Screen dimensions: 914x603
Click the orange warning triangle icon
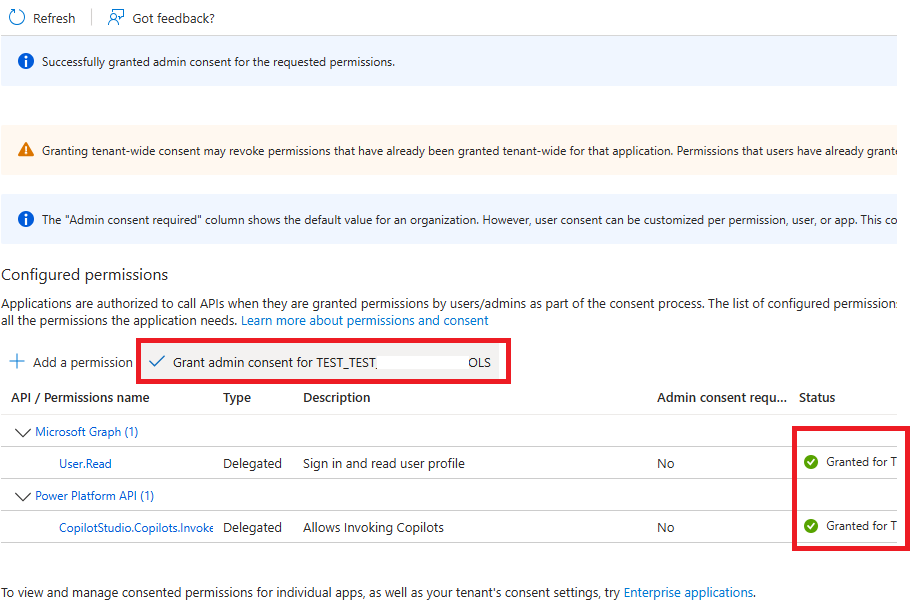point(26,151)
